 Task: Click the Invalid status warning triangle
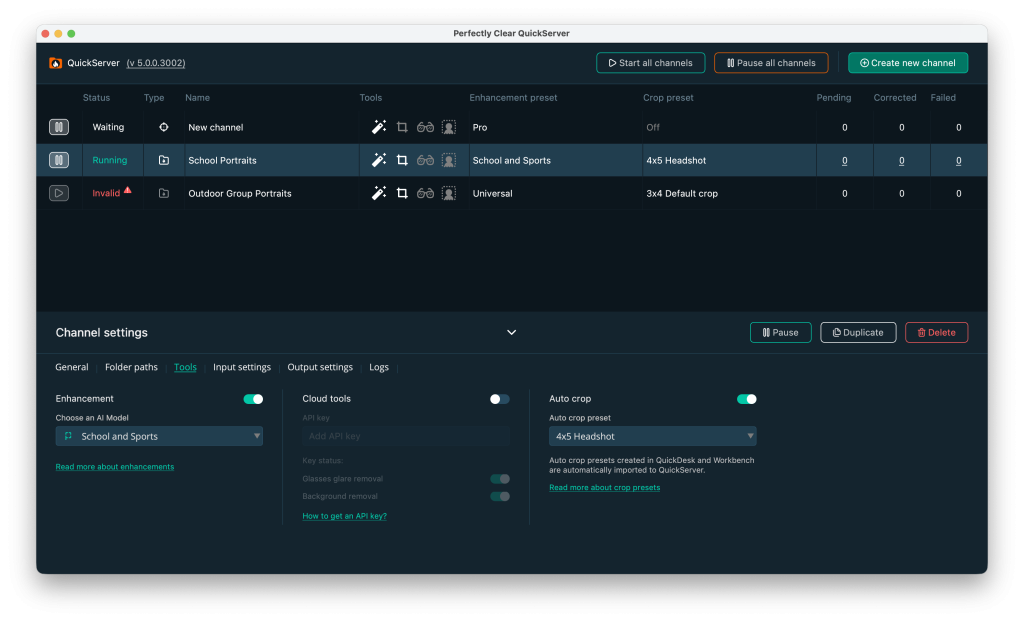tap(128, 191)
